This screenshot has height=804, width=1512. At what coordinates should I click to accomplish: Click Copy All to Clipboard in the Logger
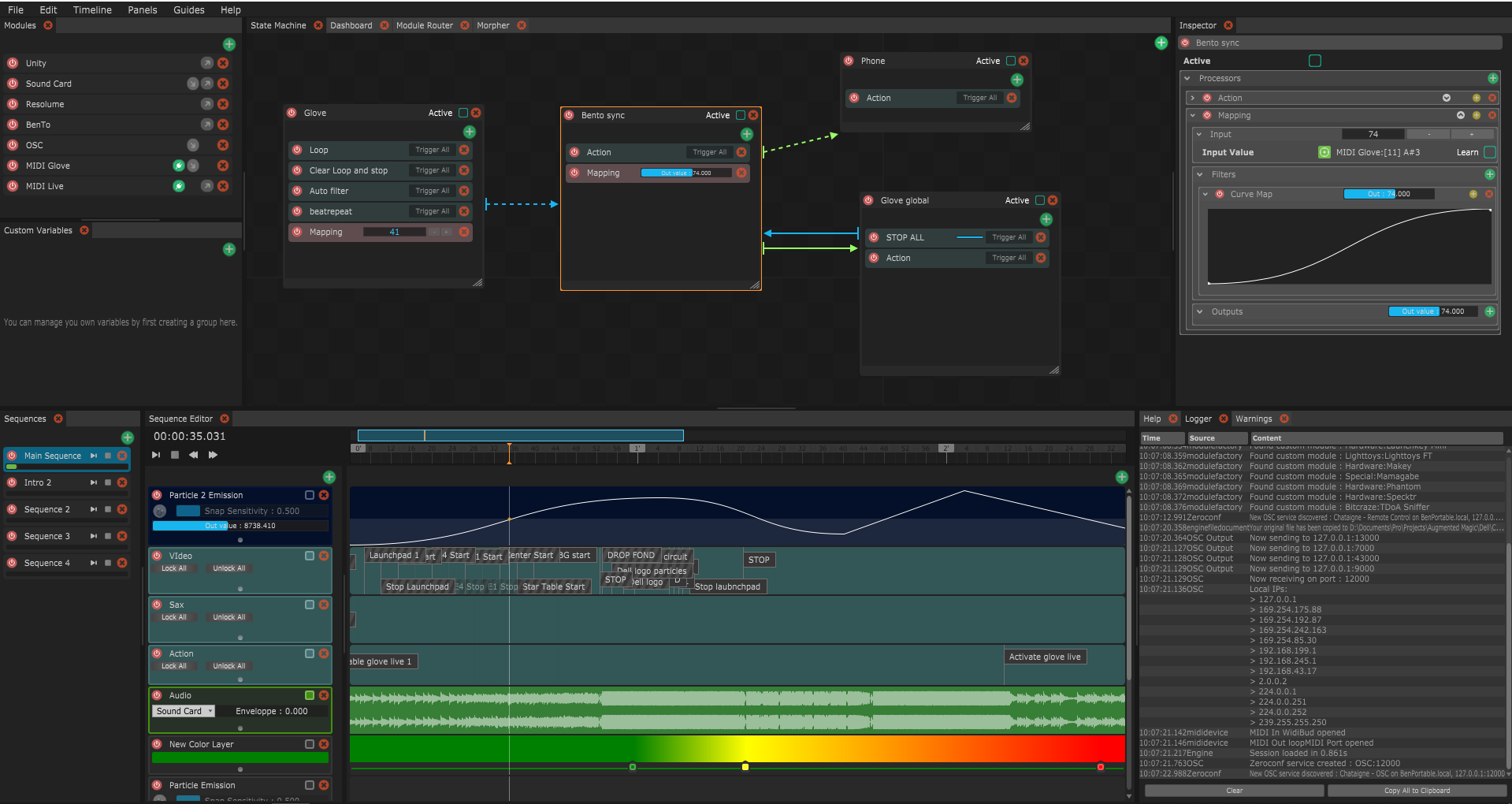point(1416,791)
